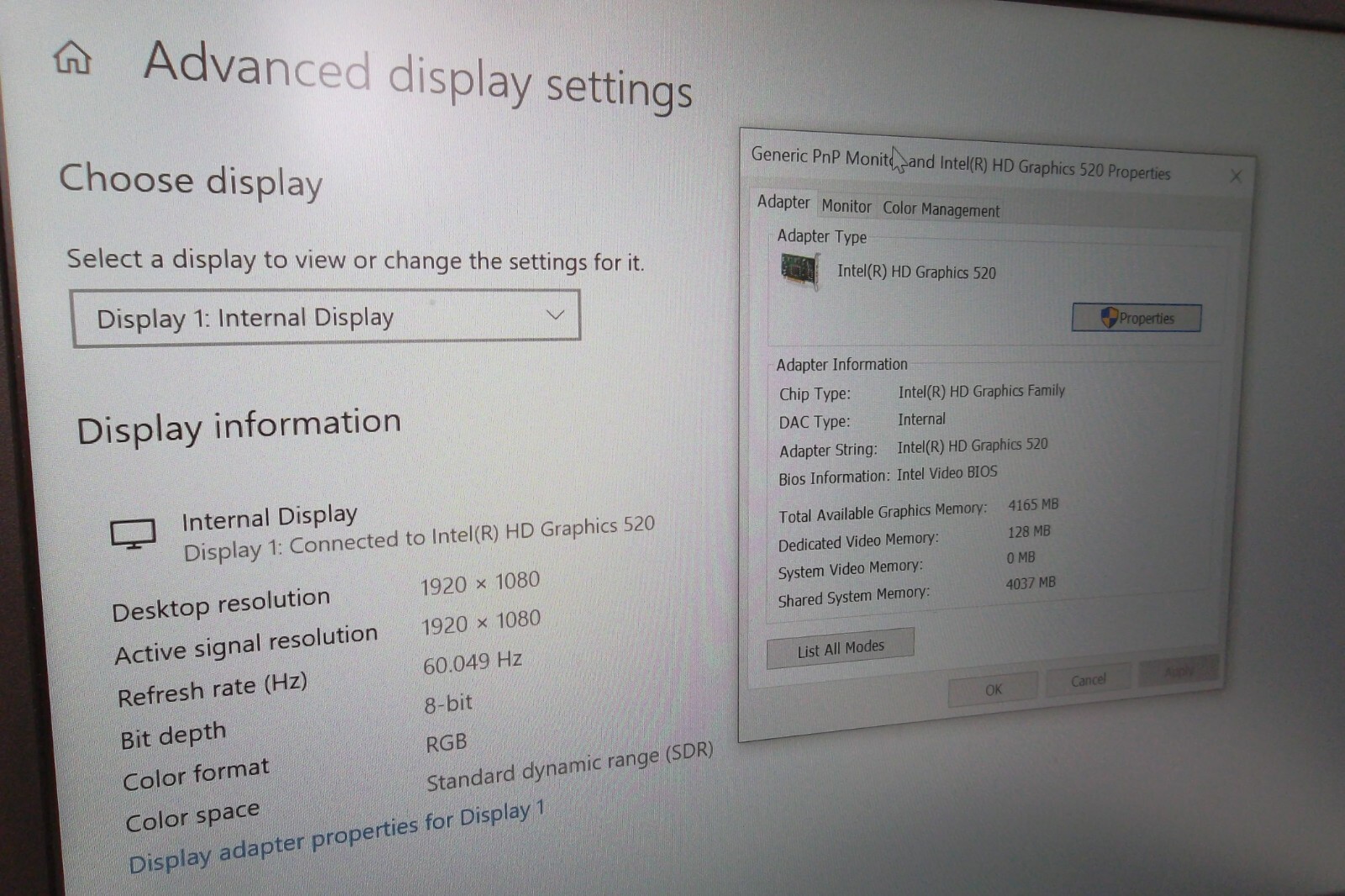Confirm with the OK button
1345x896 pixels.
point(993,689)
